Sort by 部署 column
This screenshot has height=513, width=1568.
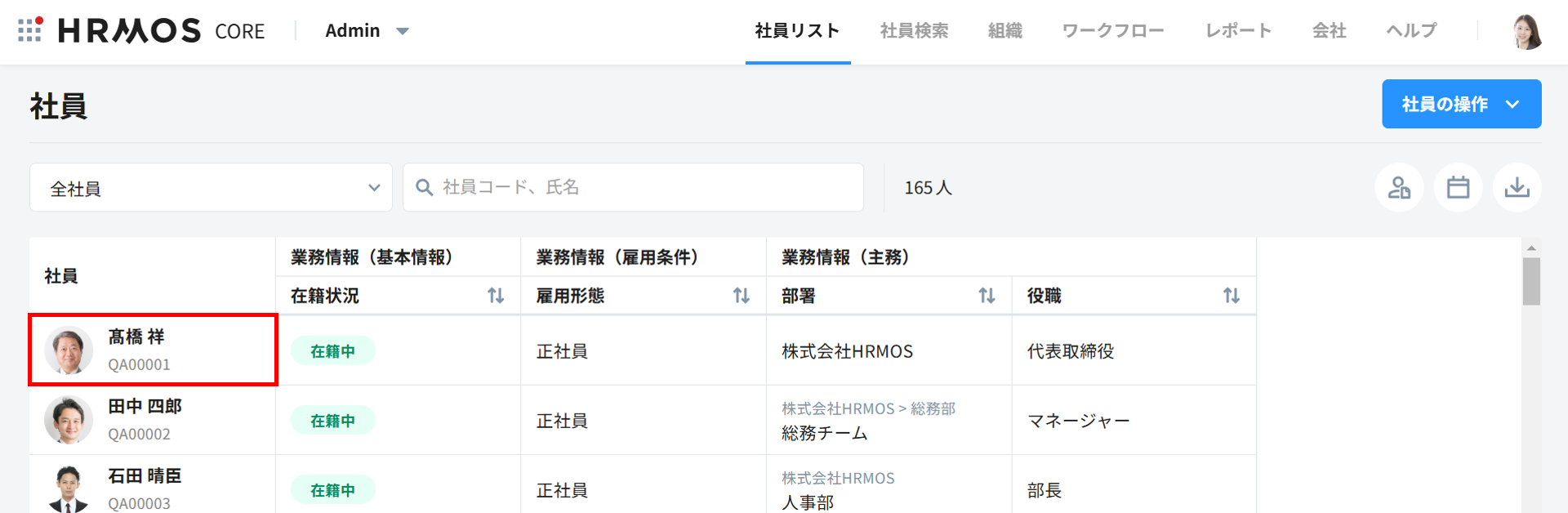click(x=987, y=296)
